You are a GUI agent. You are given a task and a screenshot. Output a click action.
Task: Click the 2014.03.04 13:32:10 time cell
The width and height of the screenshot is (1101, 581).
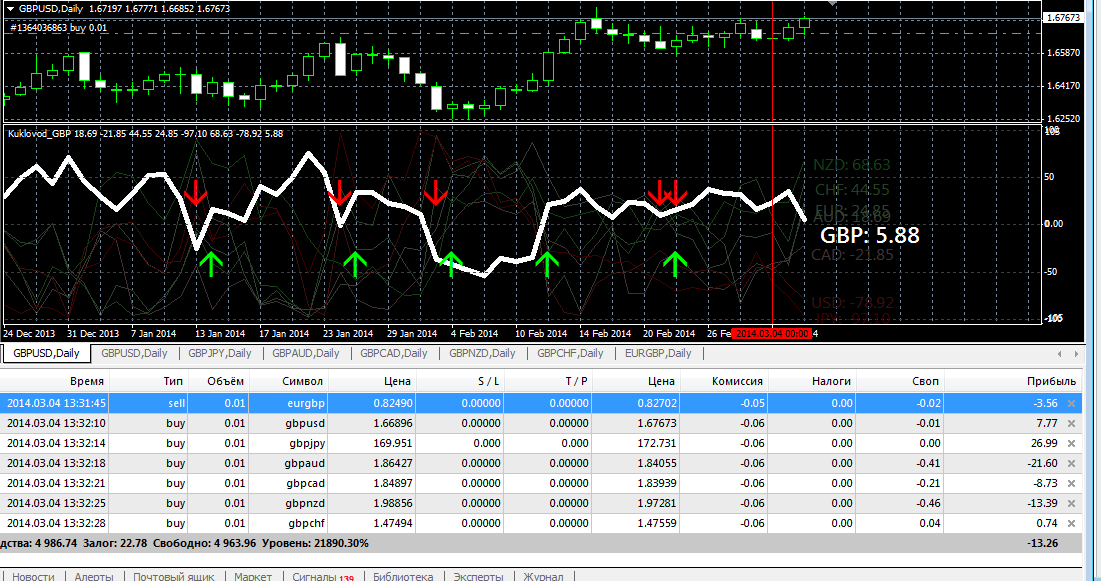(56, 424)
